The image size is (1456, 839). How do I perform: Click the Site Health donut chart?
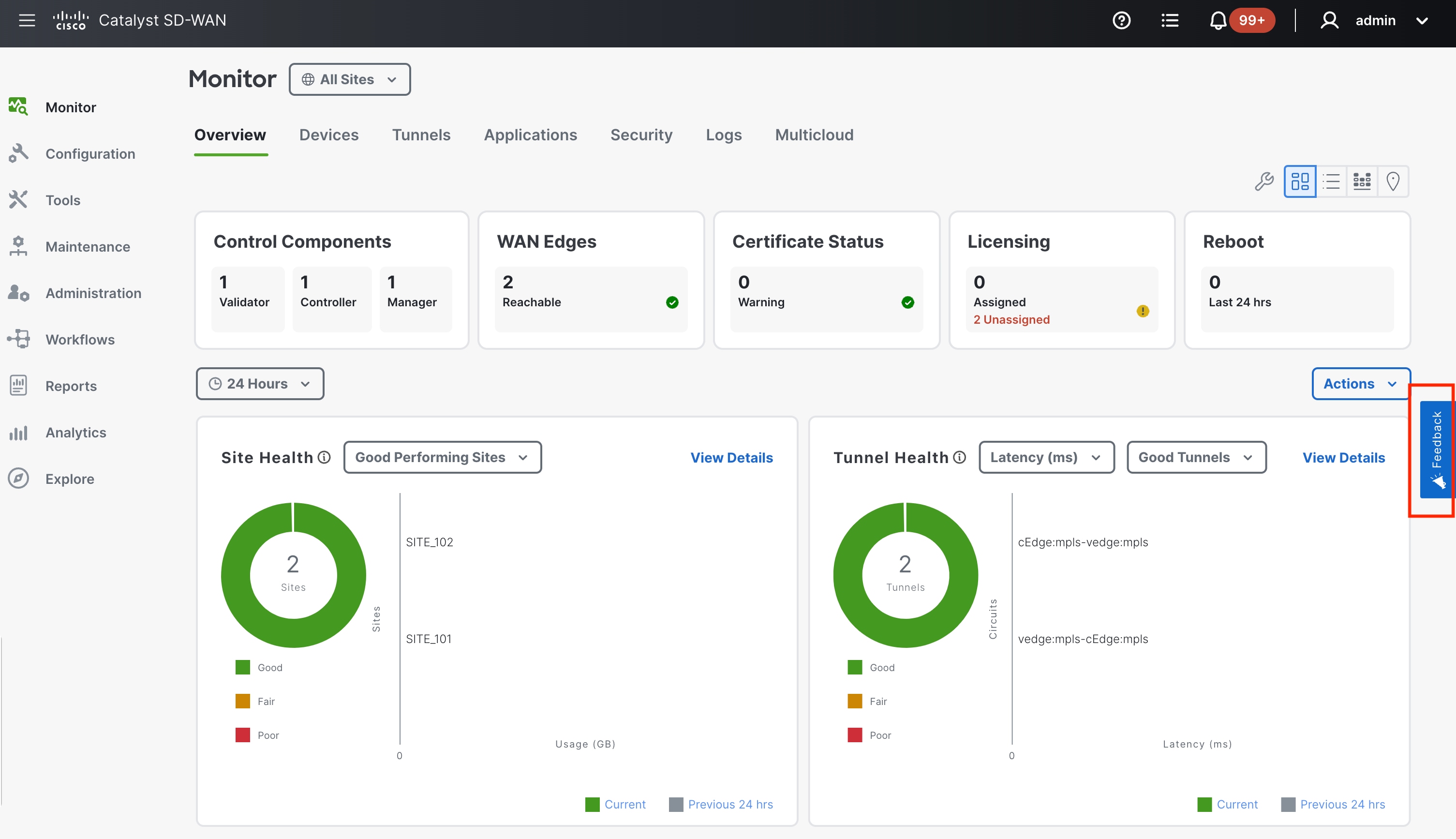pyautogui.click(x=293, y=574)
